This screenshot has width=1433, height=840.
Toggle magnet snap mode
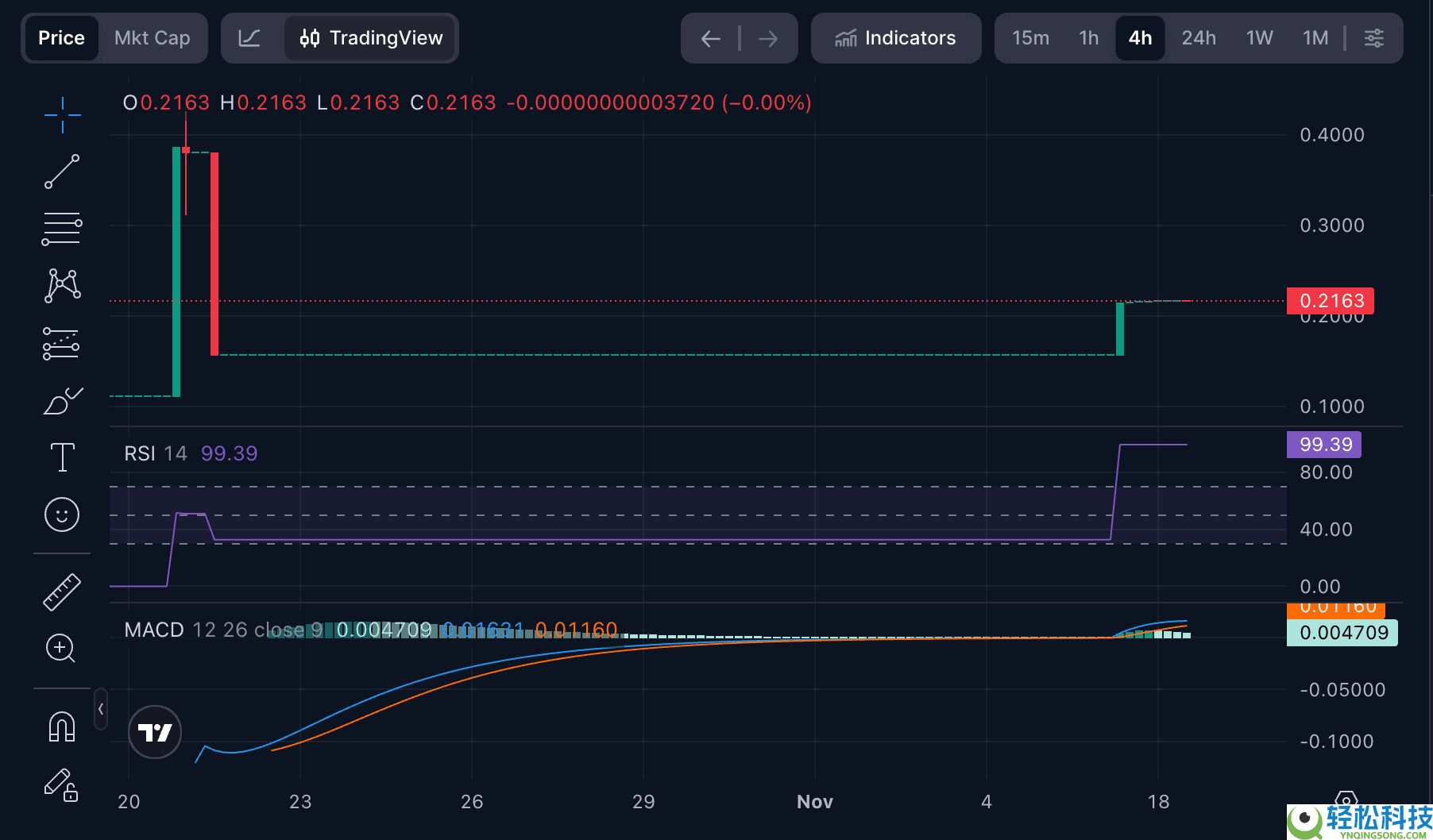(62, 726)
